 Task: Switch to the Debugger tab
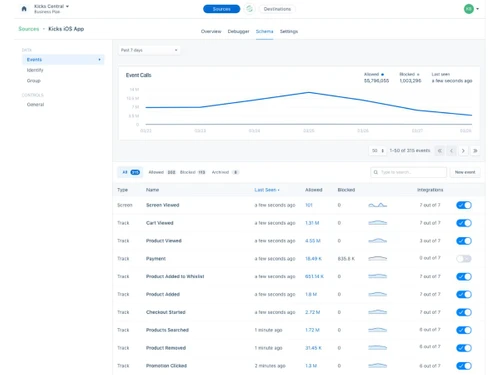[238, 31]
